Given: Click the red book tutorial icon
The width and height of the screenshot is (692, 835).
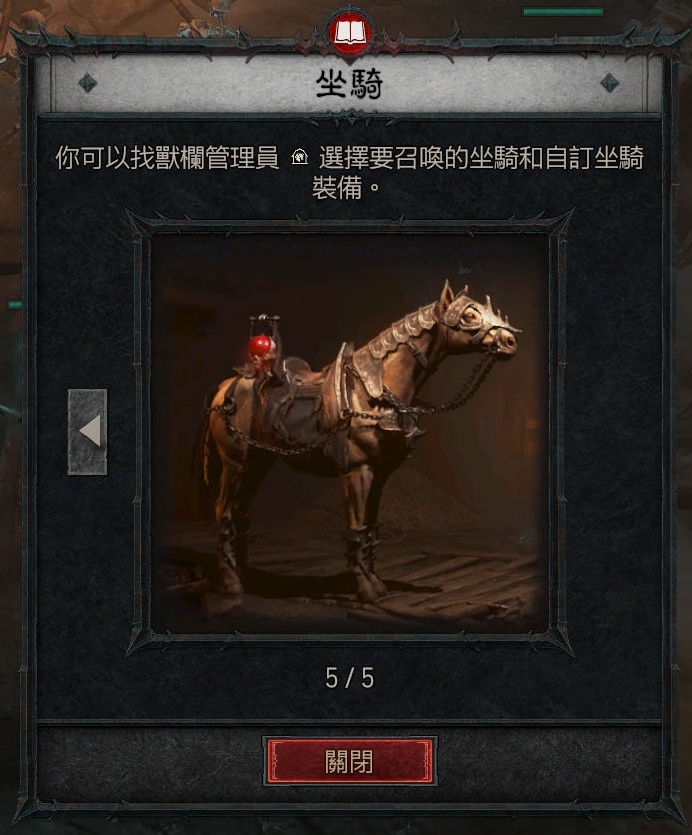Looking at the screenshot, I should [x=349, y=33].
